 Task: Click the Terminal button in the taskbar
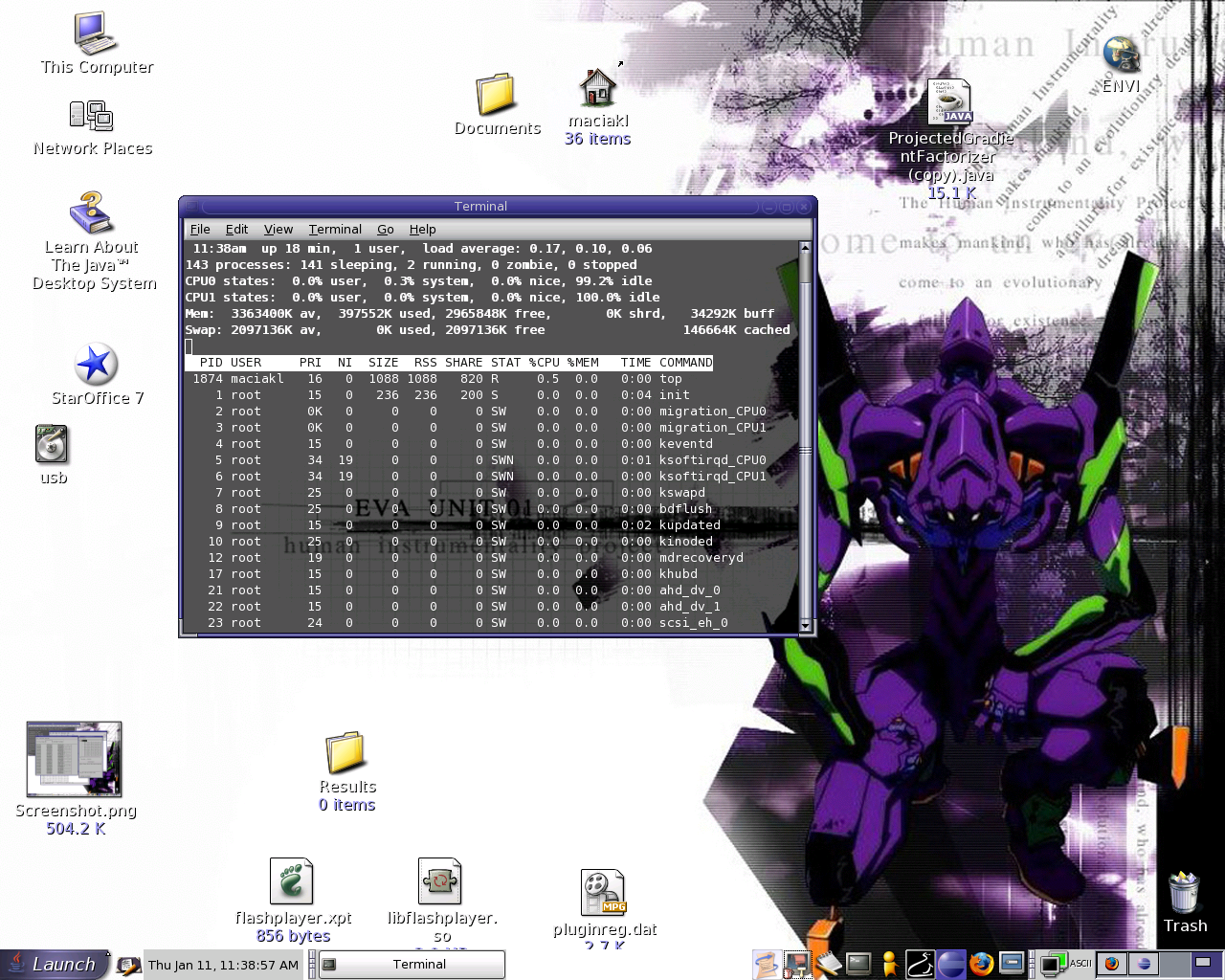(x=411, y=964)
